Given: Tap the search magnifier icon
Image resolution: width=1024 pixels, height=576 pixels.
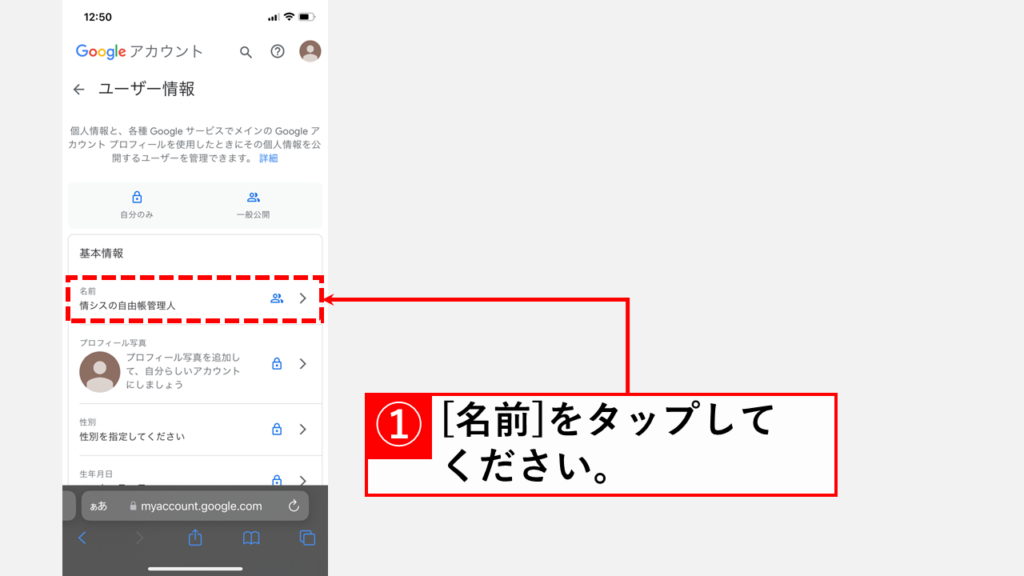Looking at the screenshot, I should [246, 52].
